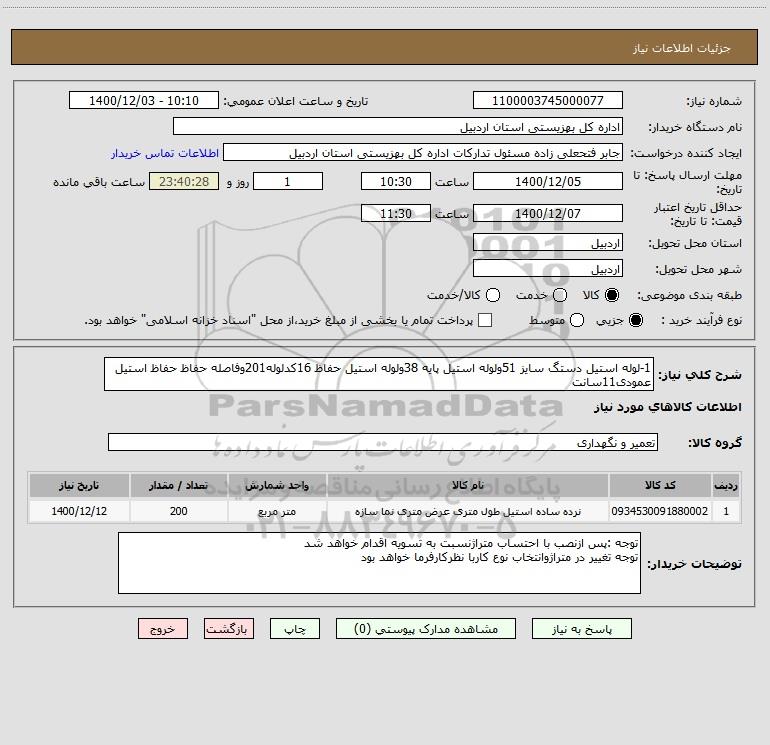Click row number 1 cell
Image resolution: width=770 pixels, height=745 pixels.
[x=726, y=511]
